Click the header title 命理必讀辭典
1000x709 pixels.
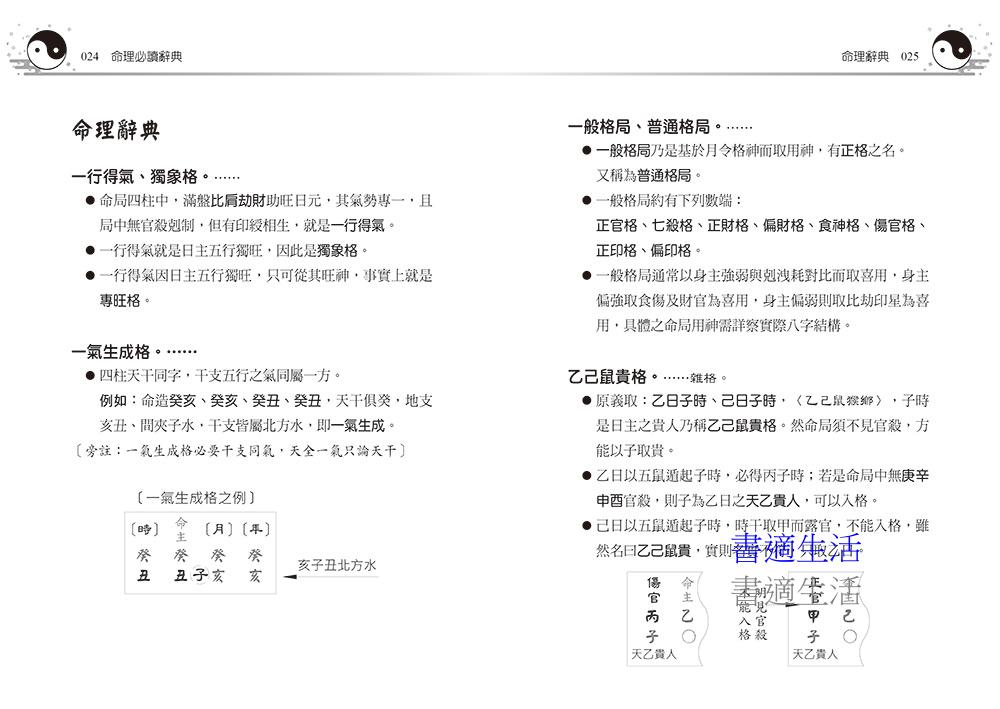[147, 57]
